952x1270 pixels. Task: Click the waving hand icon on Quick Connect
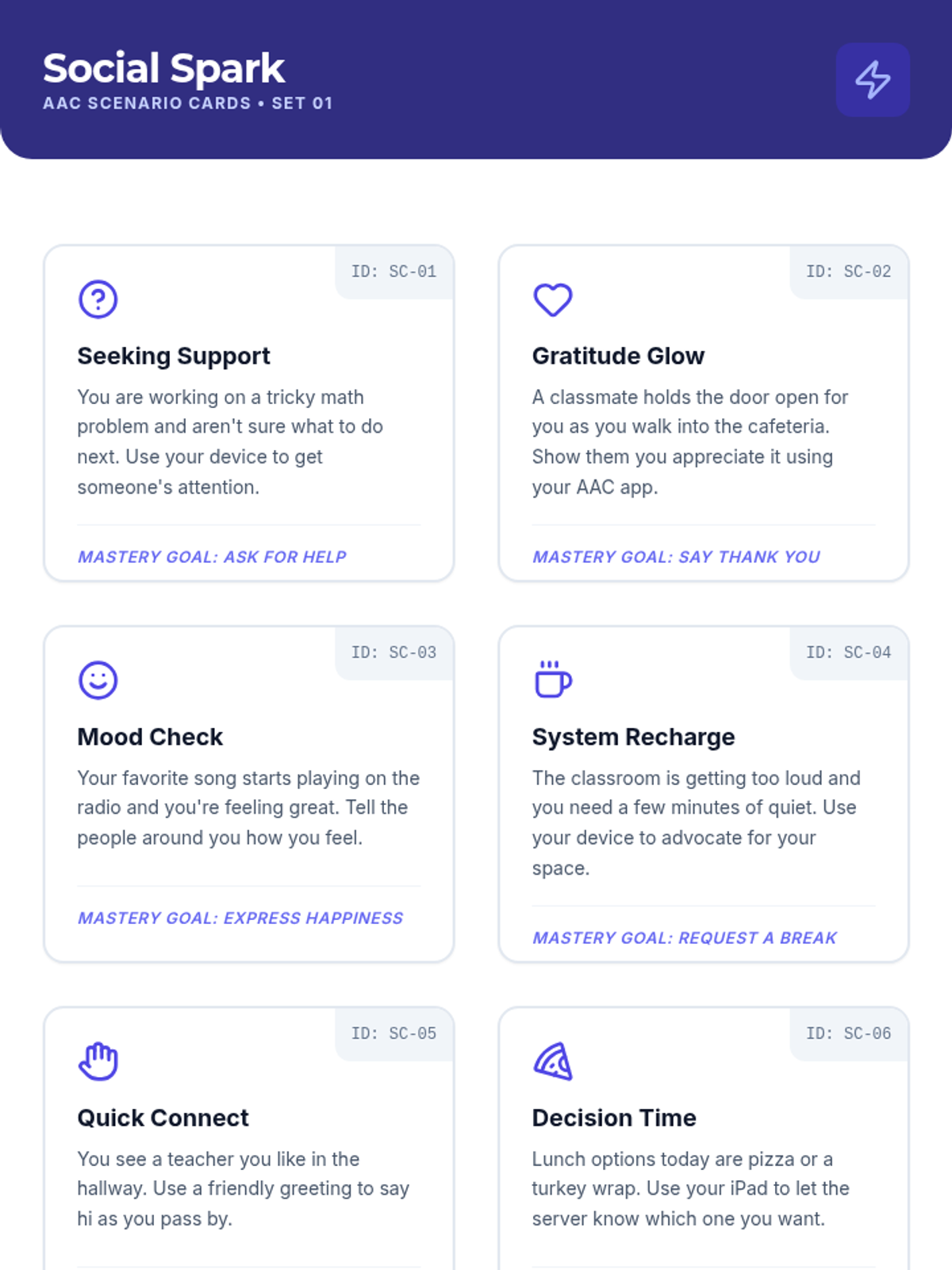[98, 1061]
